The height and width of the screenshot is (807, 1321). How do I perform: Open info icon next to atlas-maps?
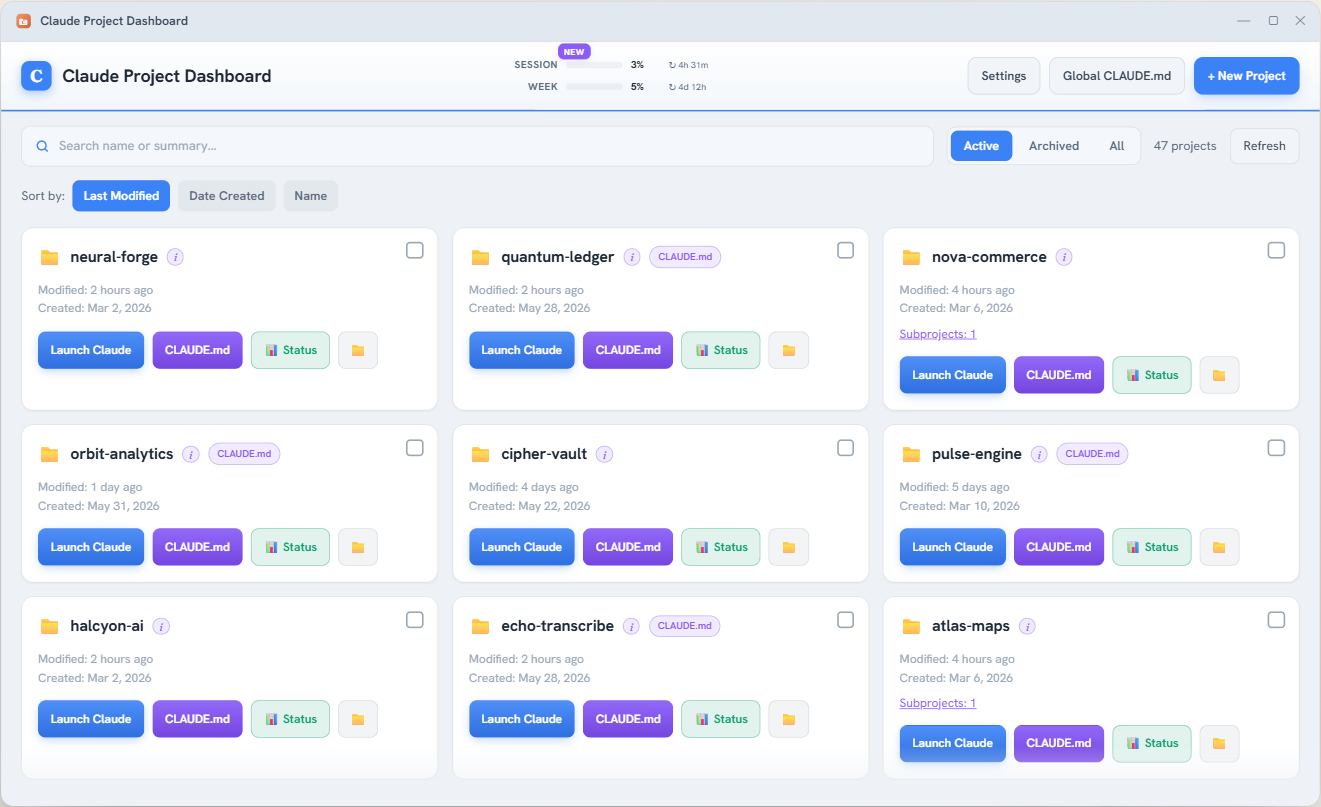click(1027, 626)
